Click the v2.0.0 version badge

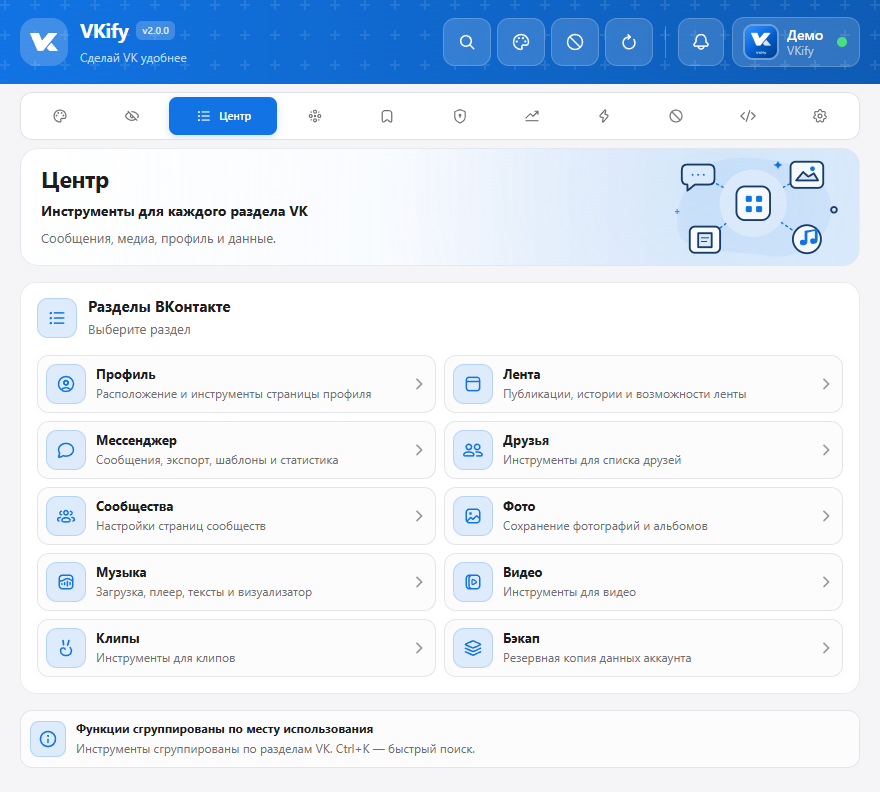click(x=155, y=30)
